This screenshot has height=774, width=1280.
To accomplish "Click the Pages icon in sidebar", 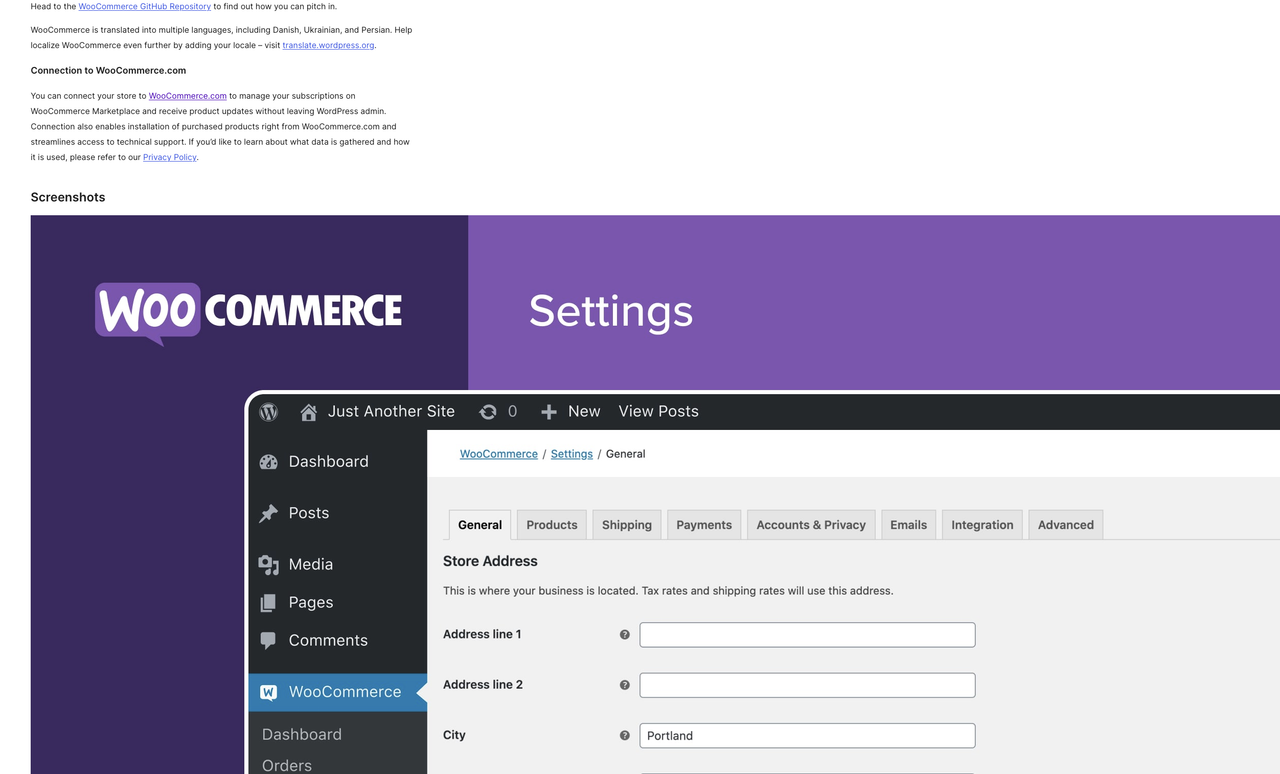I will point(268,603).
